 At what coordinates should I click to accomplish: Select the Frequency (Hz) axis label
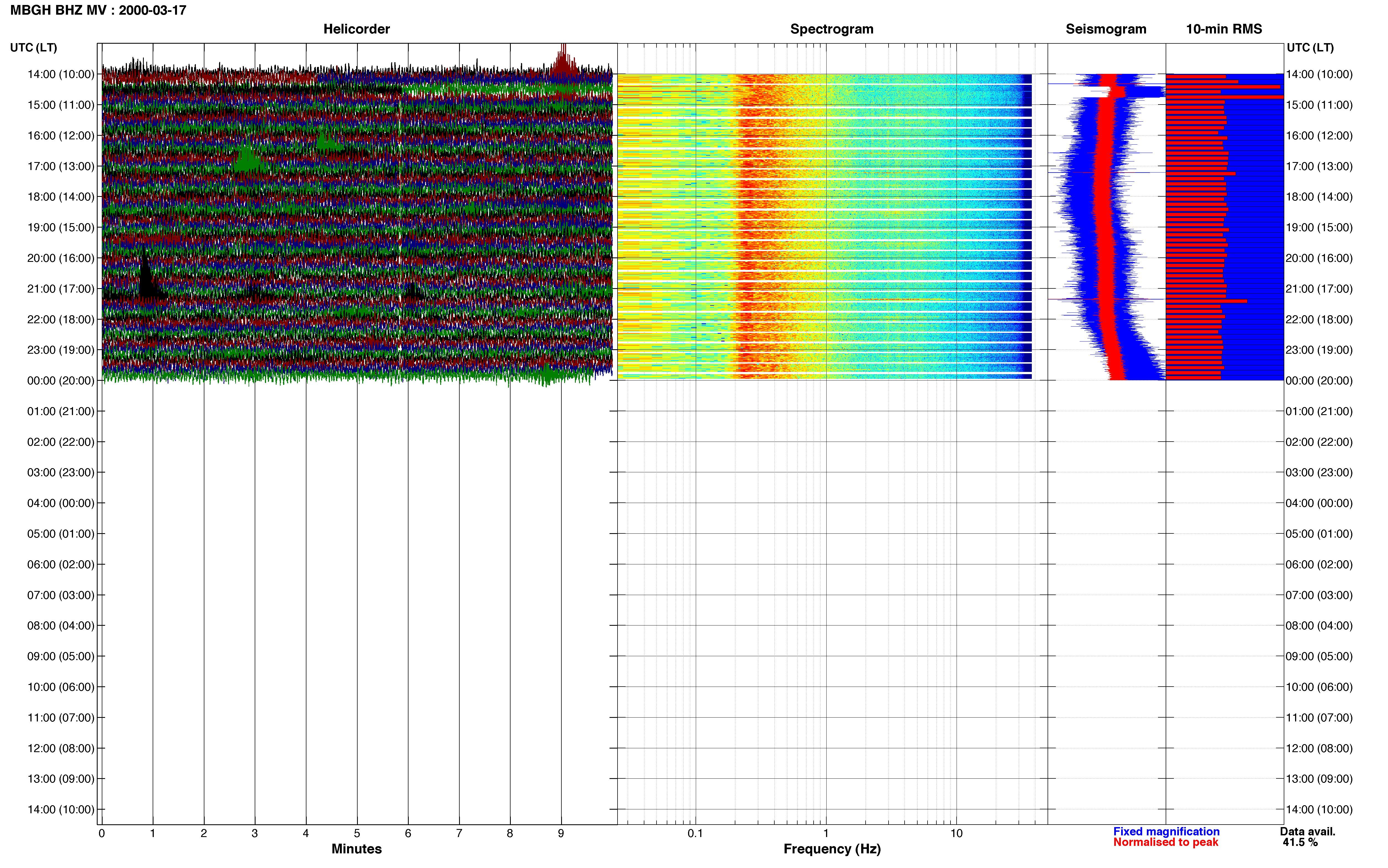832,849
